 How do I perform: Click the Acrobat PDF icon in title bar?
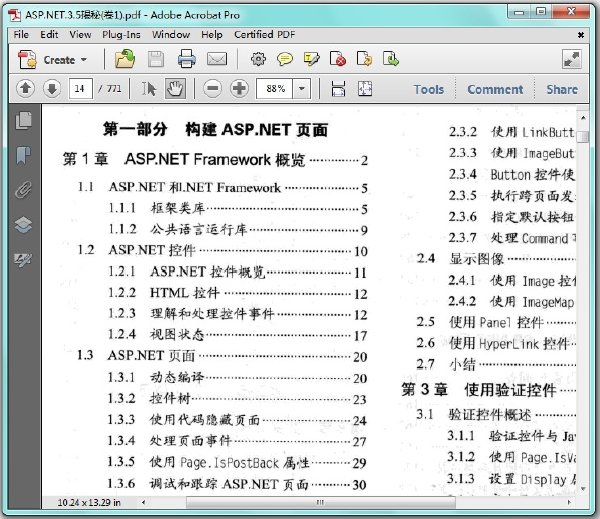coord(15,15)
